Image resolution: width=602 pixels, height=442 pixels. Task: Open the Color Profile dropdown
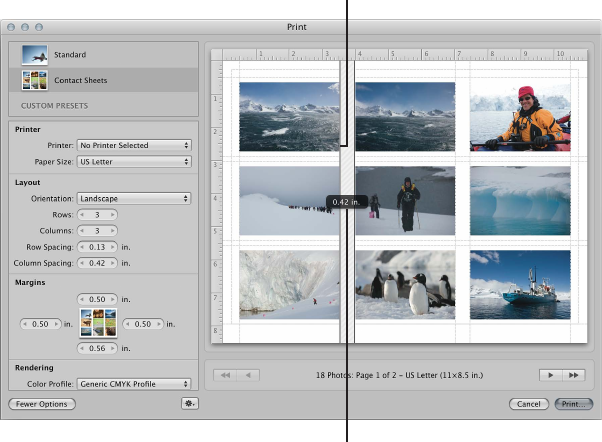pyautogui.click(x=134, y=383)
